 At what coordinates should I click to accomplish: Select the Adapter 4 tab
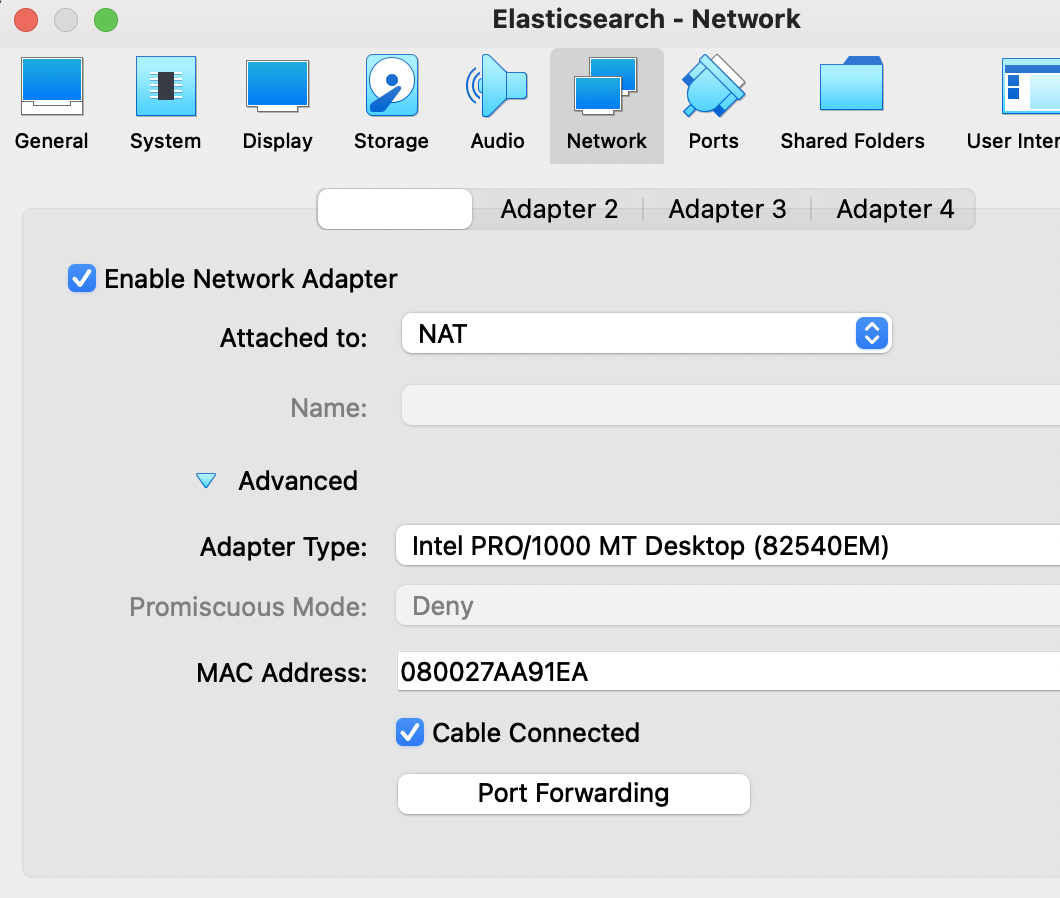[x=894, y=209]
